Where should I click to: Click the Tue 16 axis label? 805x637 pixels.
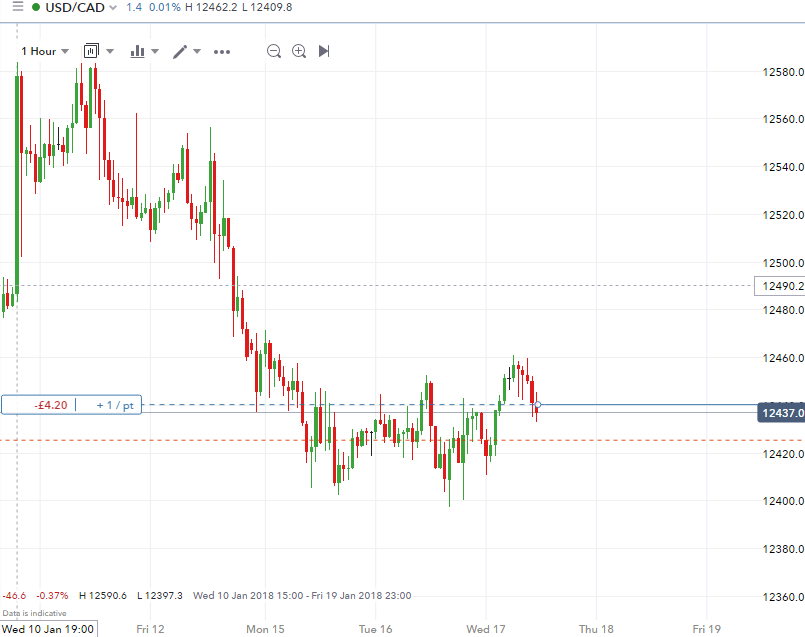(375, 629)
